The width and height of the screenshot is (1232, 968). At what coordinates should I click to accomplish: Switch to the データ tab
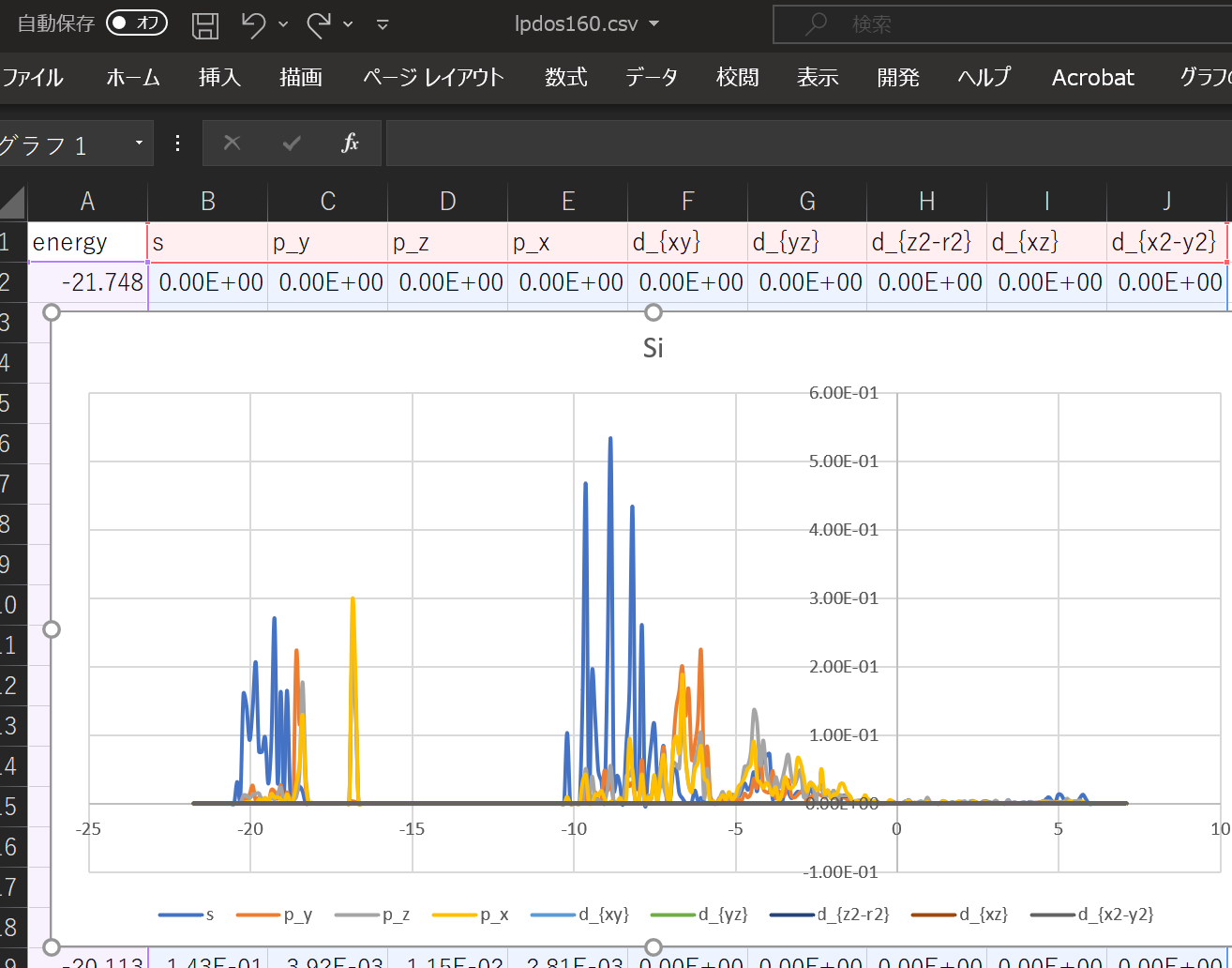tap(652, 77)
